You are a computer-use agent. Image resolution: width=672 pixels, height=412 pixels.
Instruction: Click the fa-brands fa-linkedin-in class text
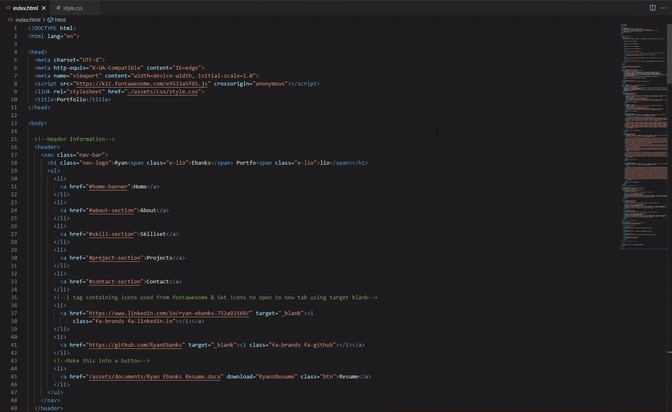tap(133, 321)
